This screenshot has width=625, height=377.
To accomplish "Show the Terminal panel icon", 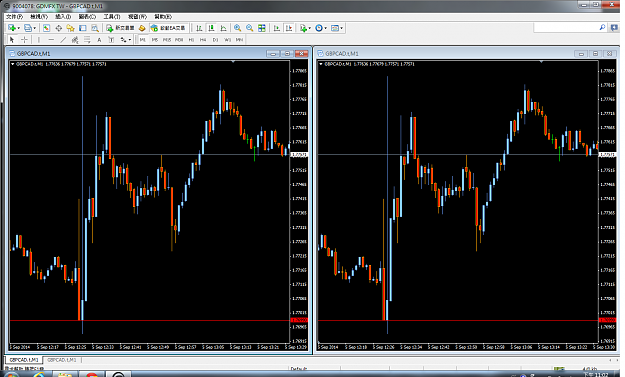I will 83,28.
